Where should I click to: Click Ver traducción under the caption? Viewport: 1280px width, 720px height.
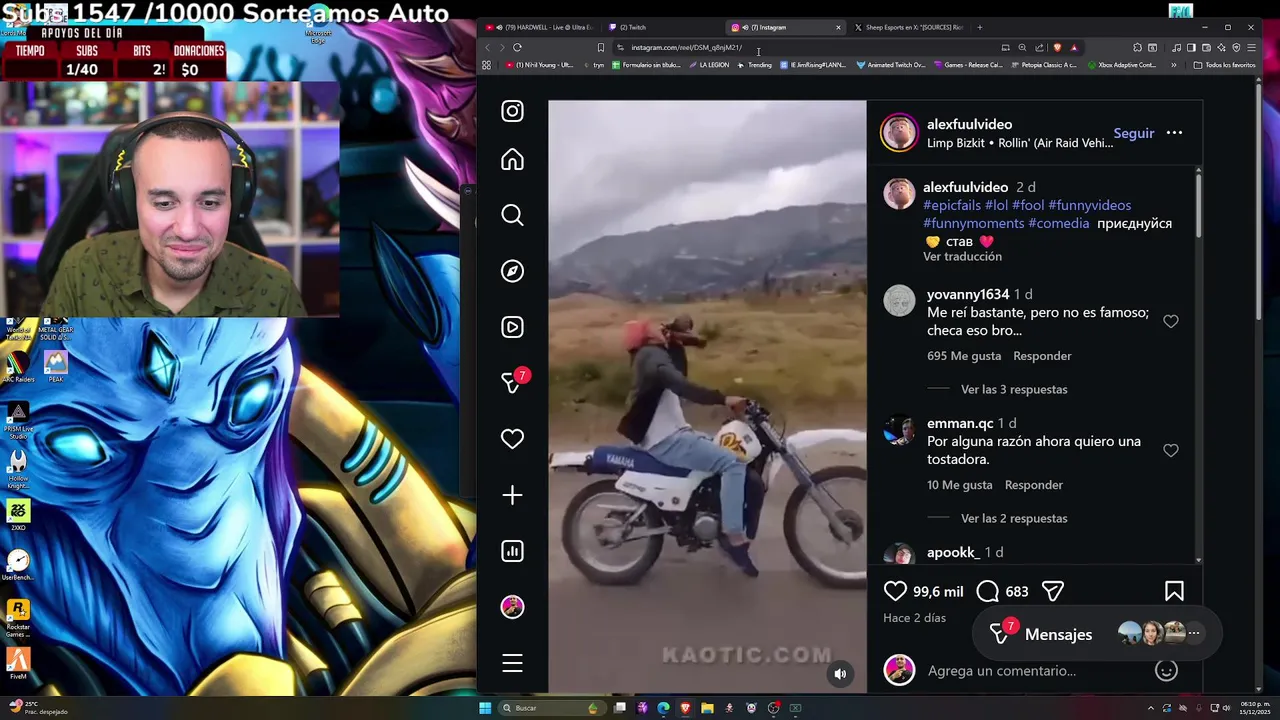click(x=962, y=256)
